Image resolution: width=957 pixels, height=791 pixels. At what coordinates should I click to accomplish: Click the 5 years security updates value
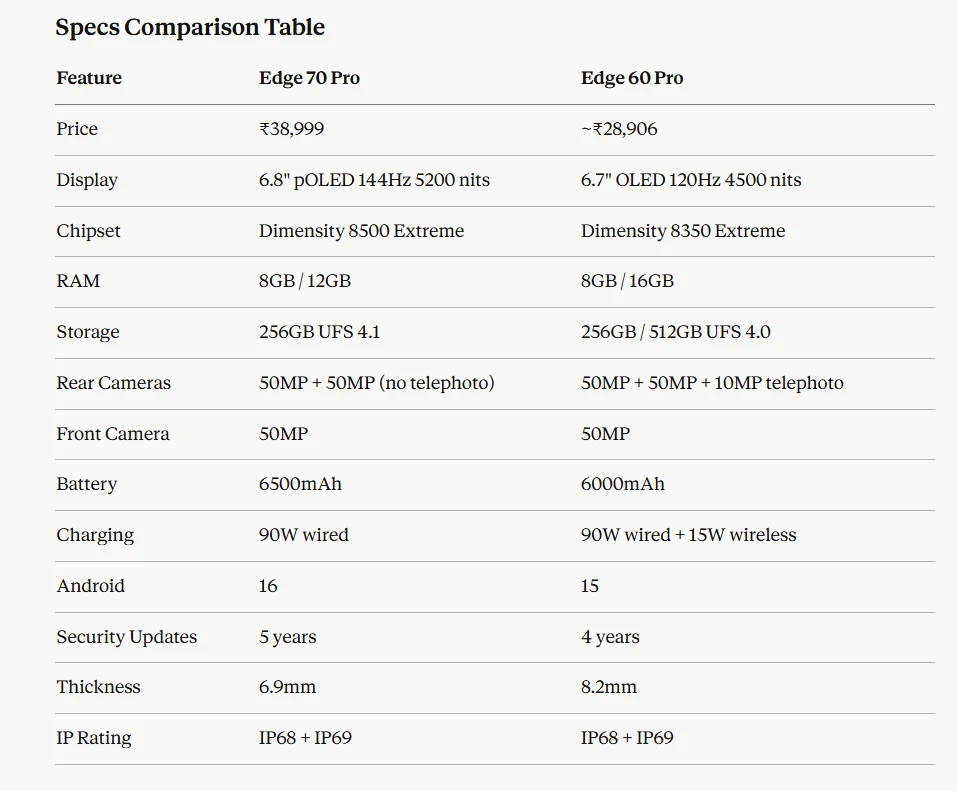click(287, 637)
